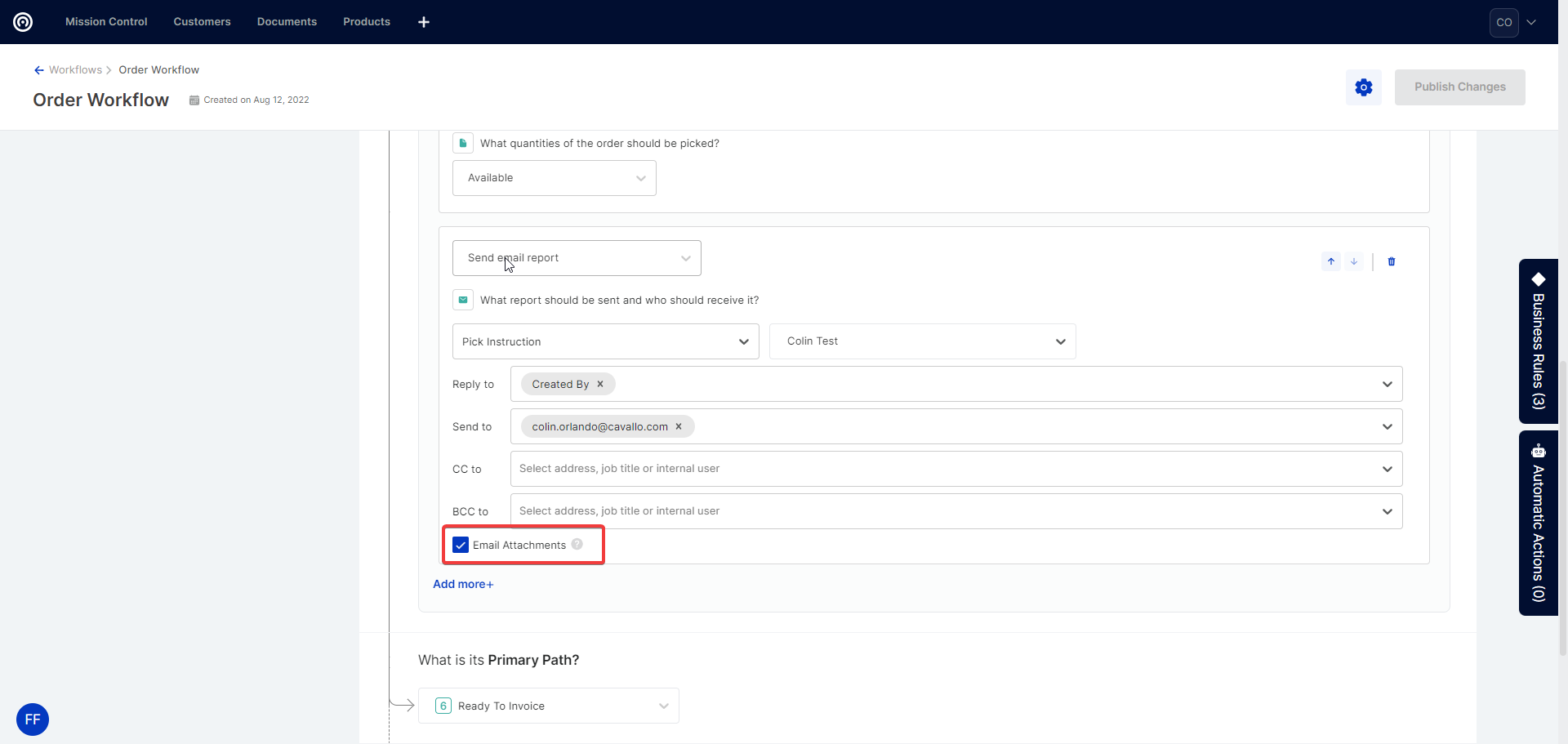Open the Customers menu
The width and height of the screenshot is (1568, 744).
pyautogui.click(x=202, y=22)
